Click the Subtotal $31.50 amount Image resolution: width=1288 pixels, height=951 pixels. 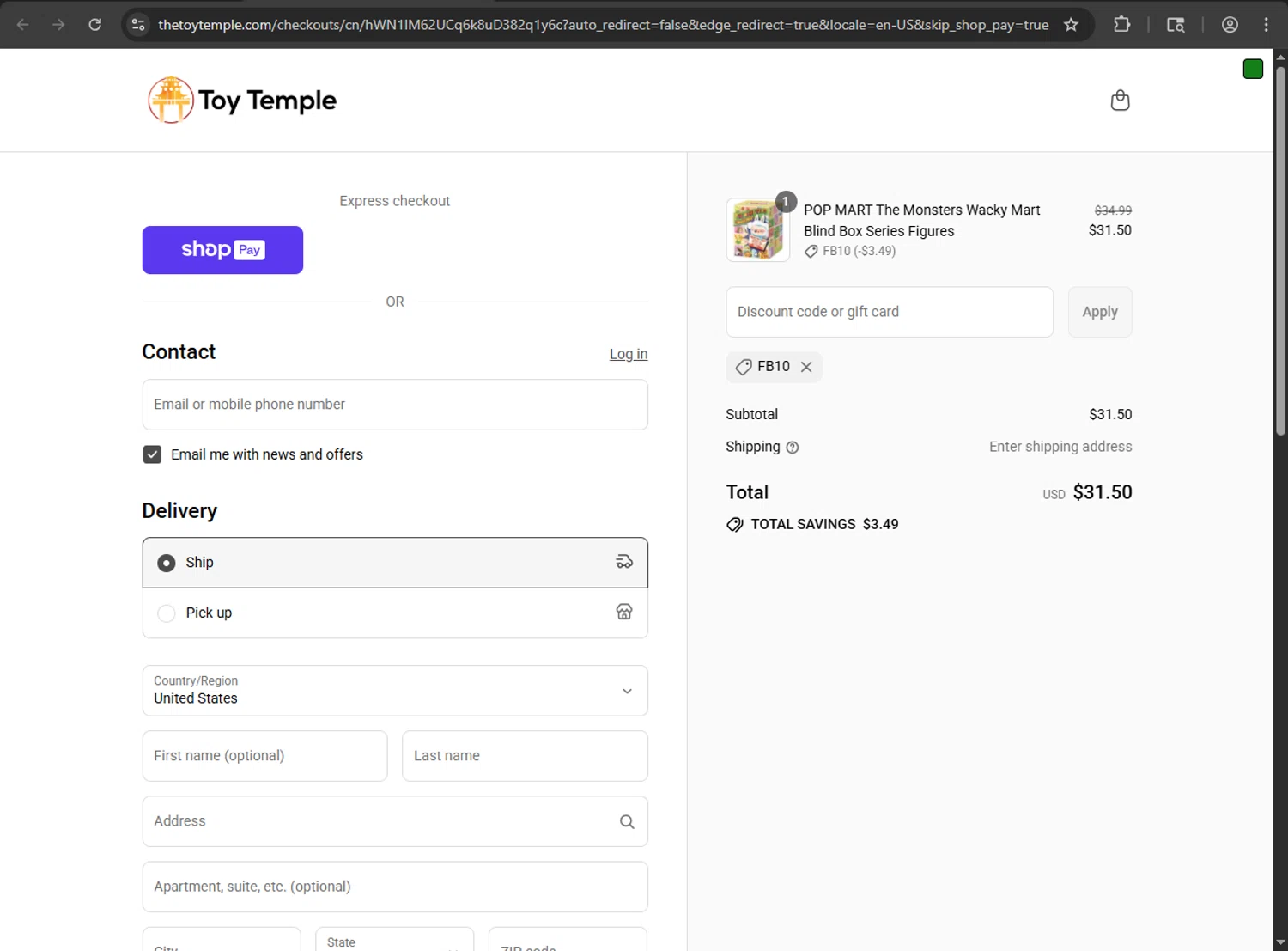[x=1110, y=414]
